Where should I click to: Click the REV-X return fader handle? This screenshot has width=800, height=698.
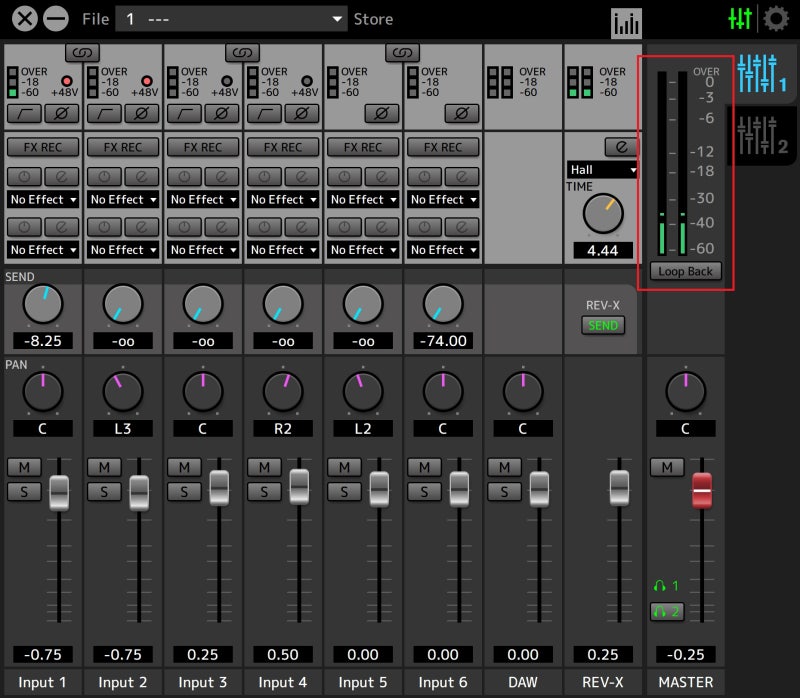coord(619,488)
